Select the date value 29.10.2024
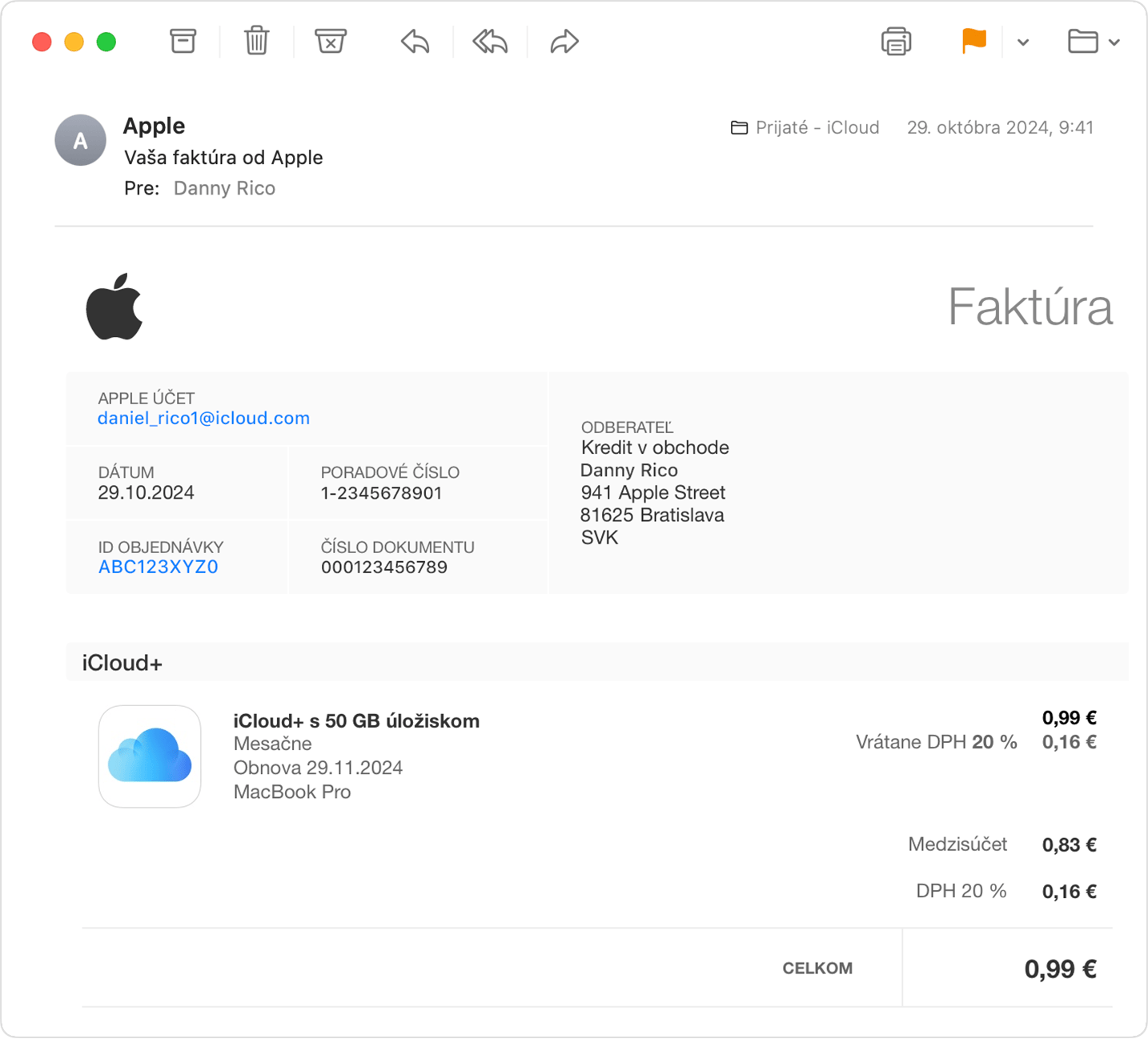This screenshot has height=1039, width=1148. tap(146, 492)
